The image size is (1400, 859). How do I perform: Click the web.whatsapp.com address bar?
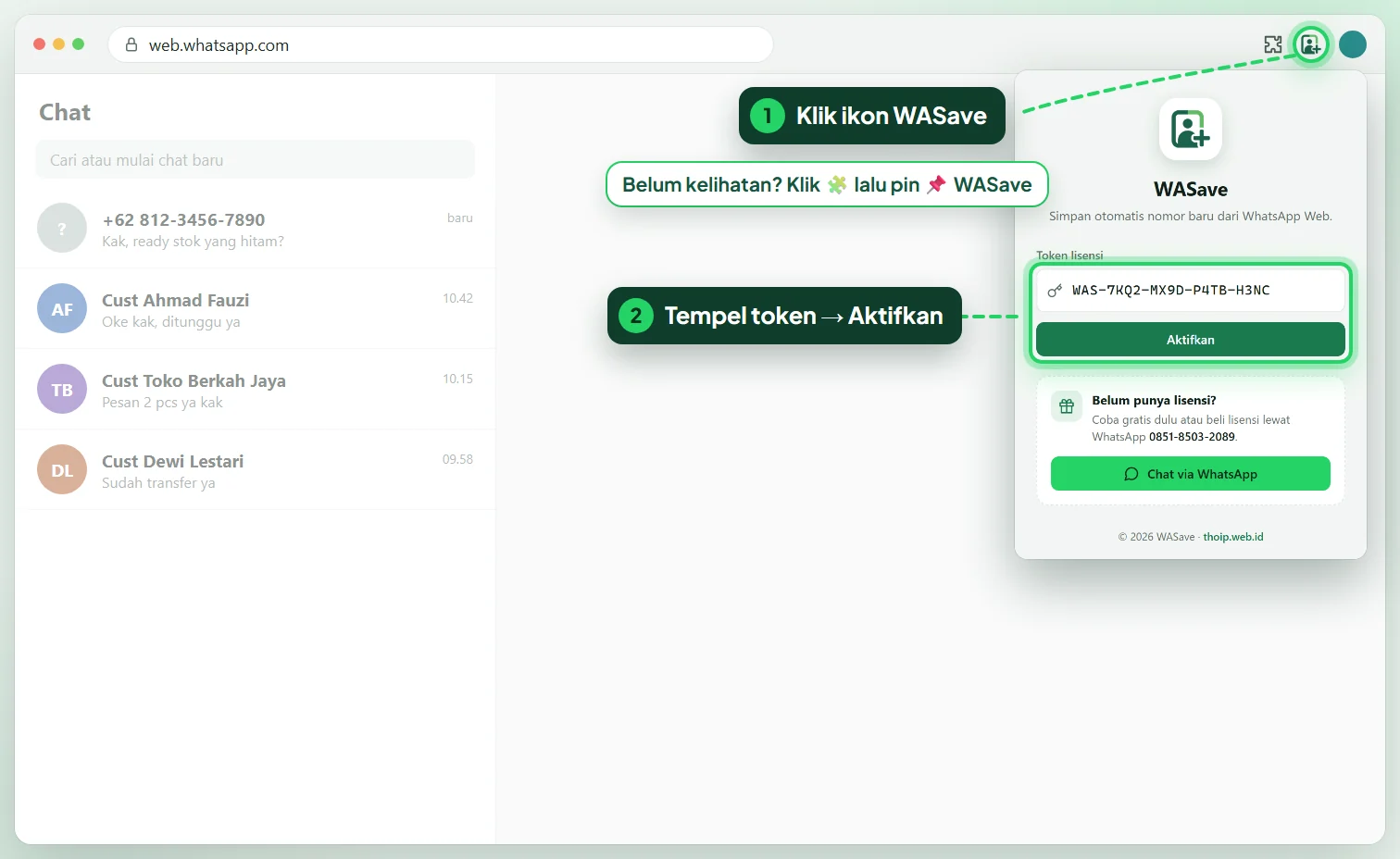coord(441,44)
